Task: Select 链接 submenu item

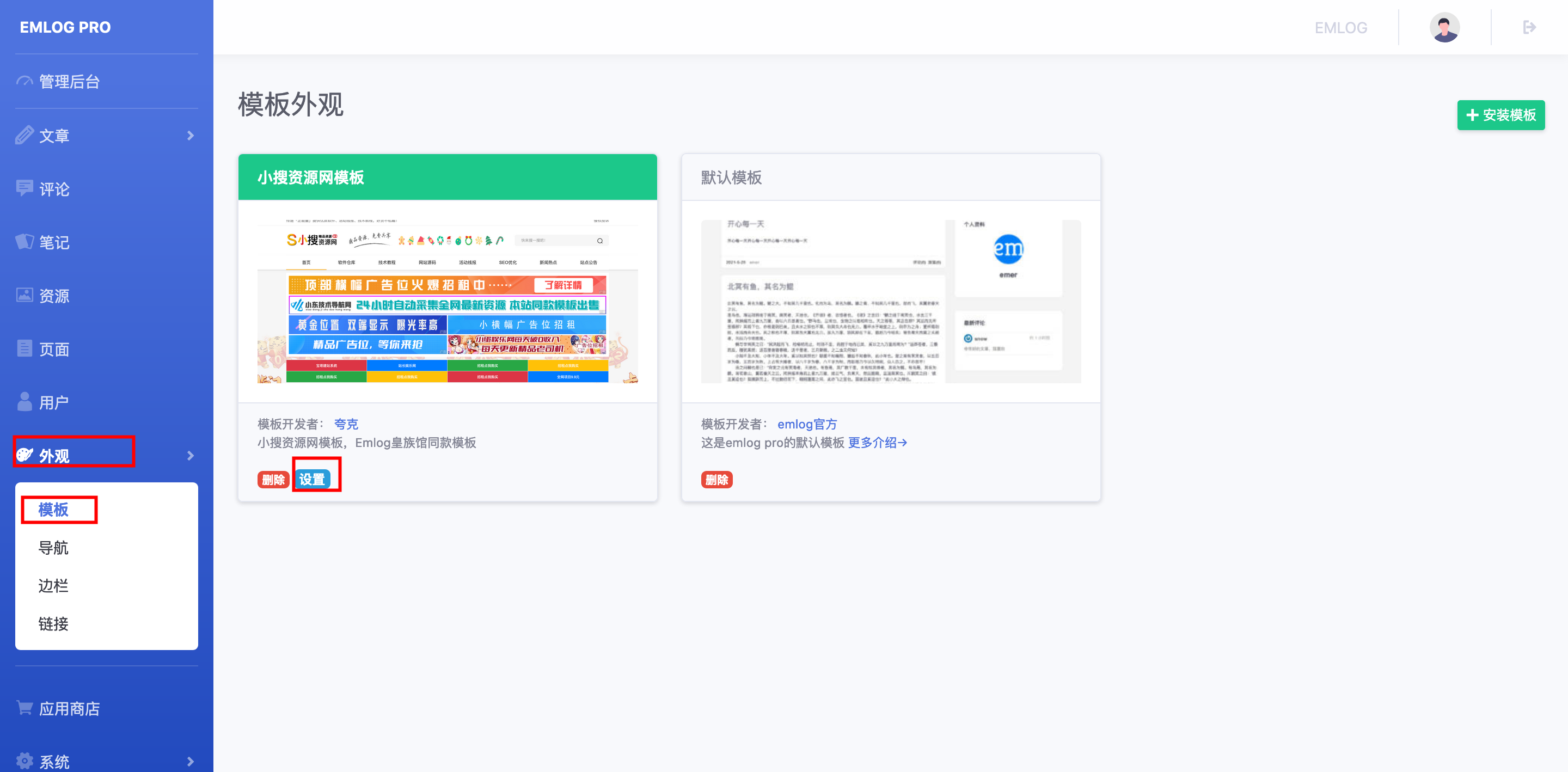Action: pyautogui.click(x=53, y=623)
